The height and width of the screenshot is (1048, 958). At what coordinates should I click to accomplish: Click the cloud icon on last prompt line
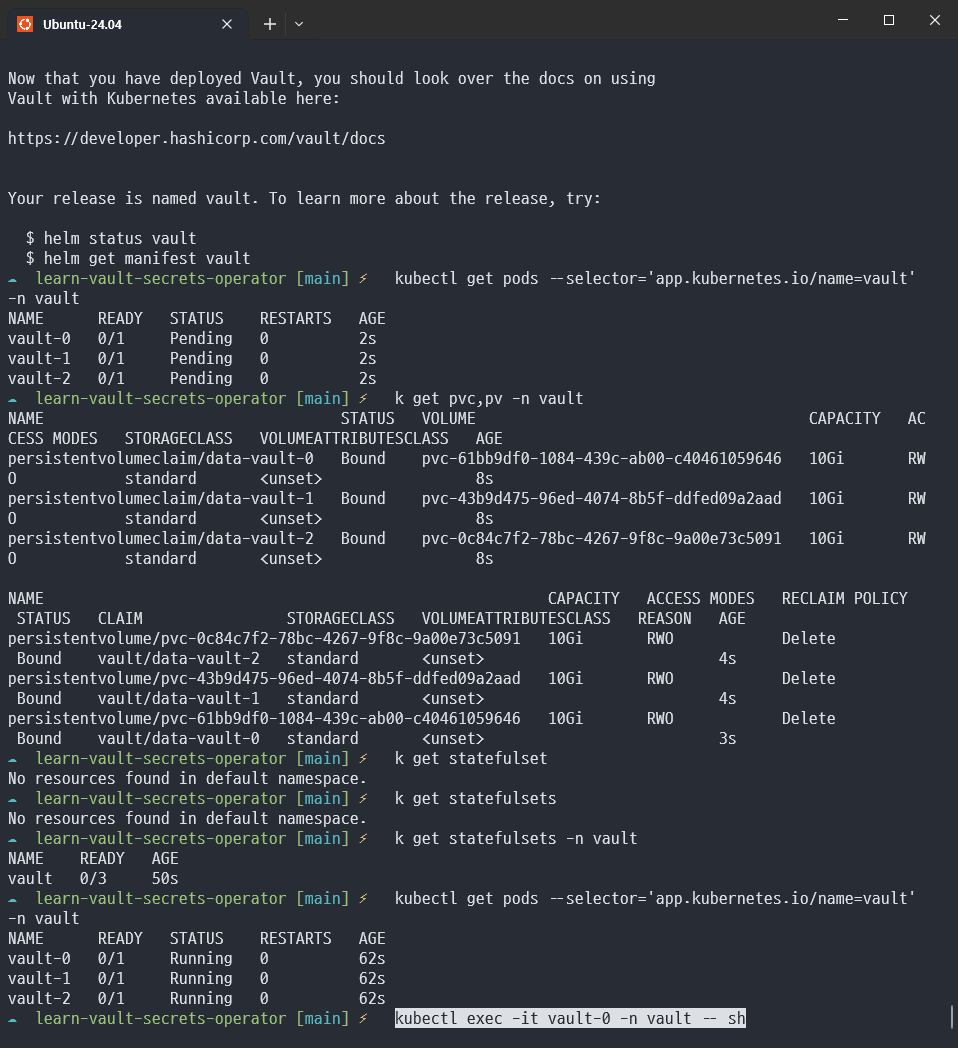(x=13, y=1019)
